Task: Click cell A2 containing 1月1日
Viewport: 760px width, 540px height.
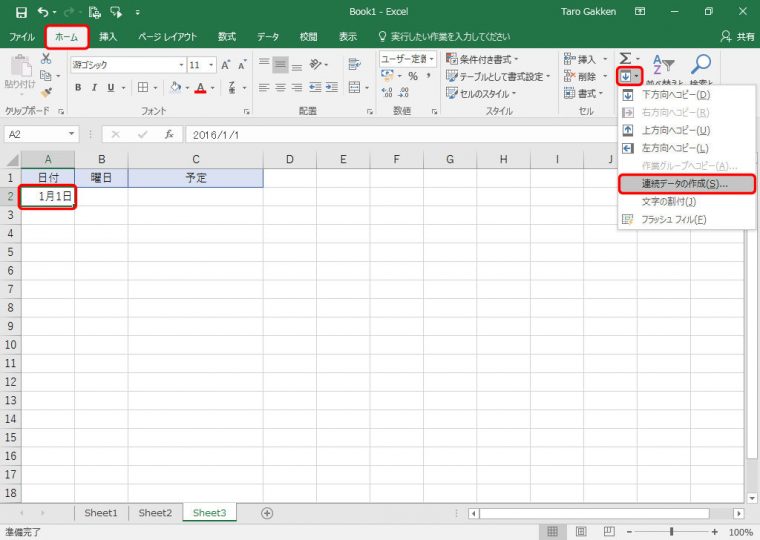Action: point(48,196)
